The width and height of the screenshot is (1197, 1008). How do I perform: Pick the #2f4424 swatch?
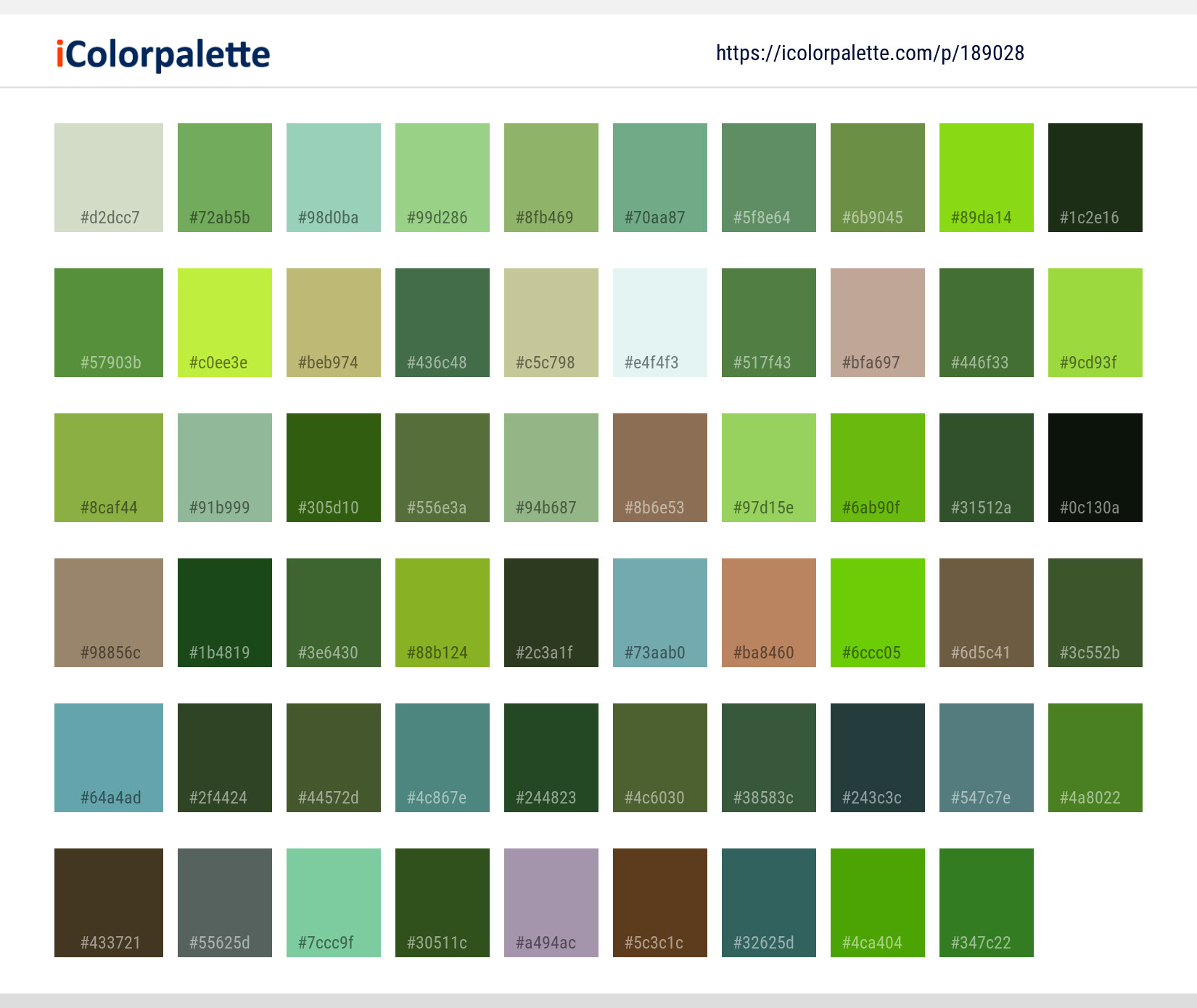click(x=225, y=758)
